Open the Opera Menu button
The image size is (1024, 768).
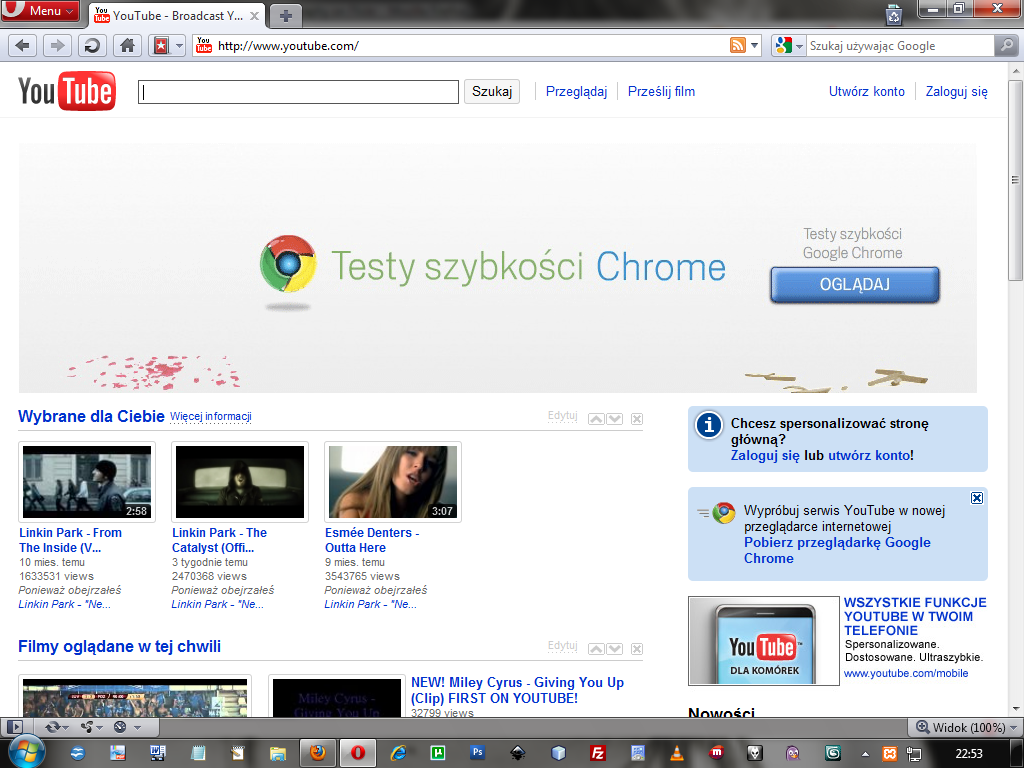40,11
